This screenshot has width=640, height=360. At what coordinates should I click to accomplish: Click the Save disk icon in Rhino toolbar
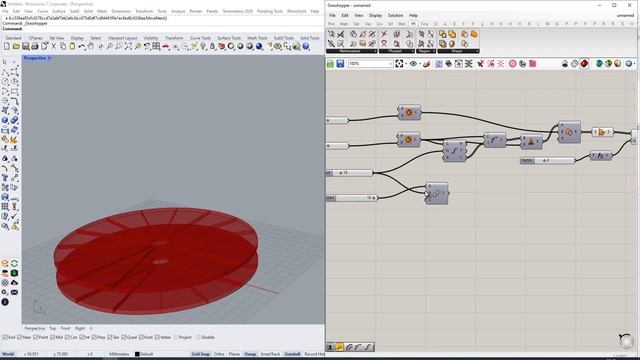tap(25, 47)
